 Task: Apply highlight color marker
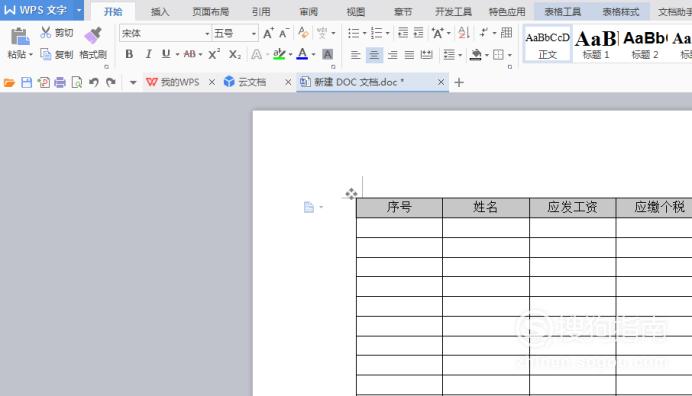(279, 54)
